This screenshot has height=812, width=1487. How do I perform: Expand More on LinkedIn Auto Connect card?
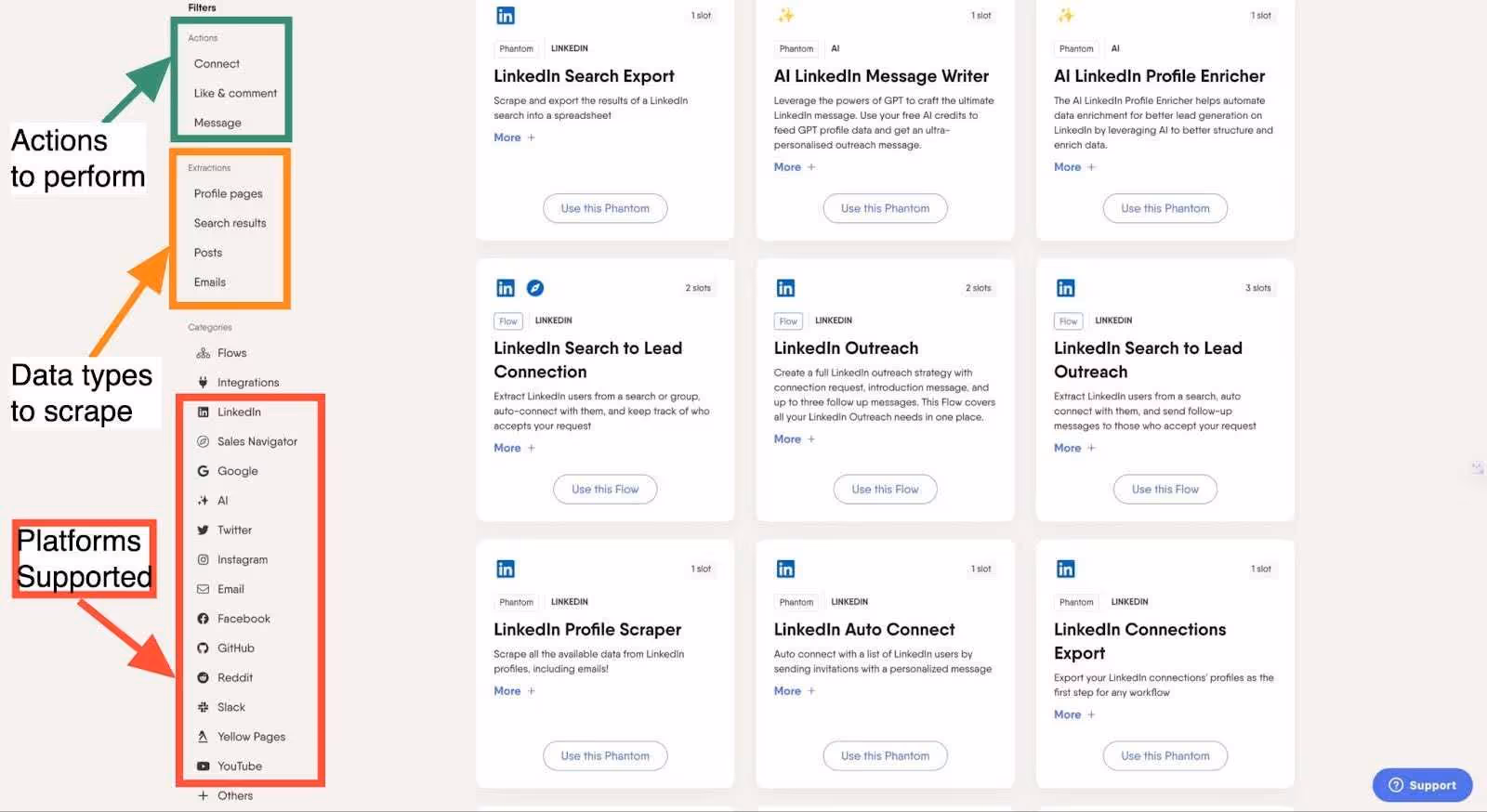coord(795,691)
